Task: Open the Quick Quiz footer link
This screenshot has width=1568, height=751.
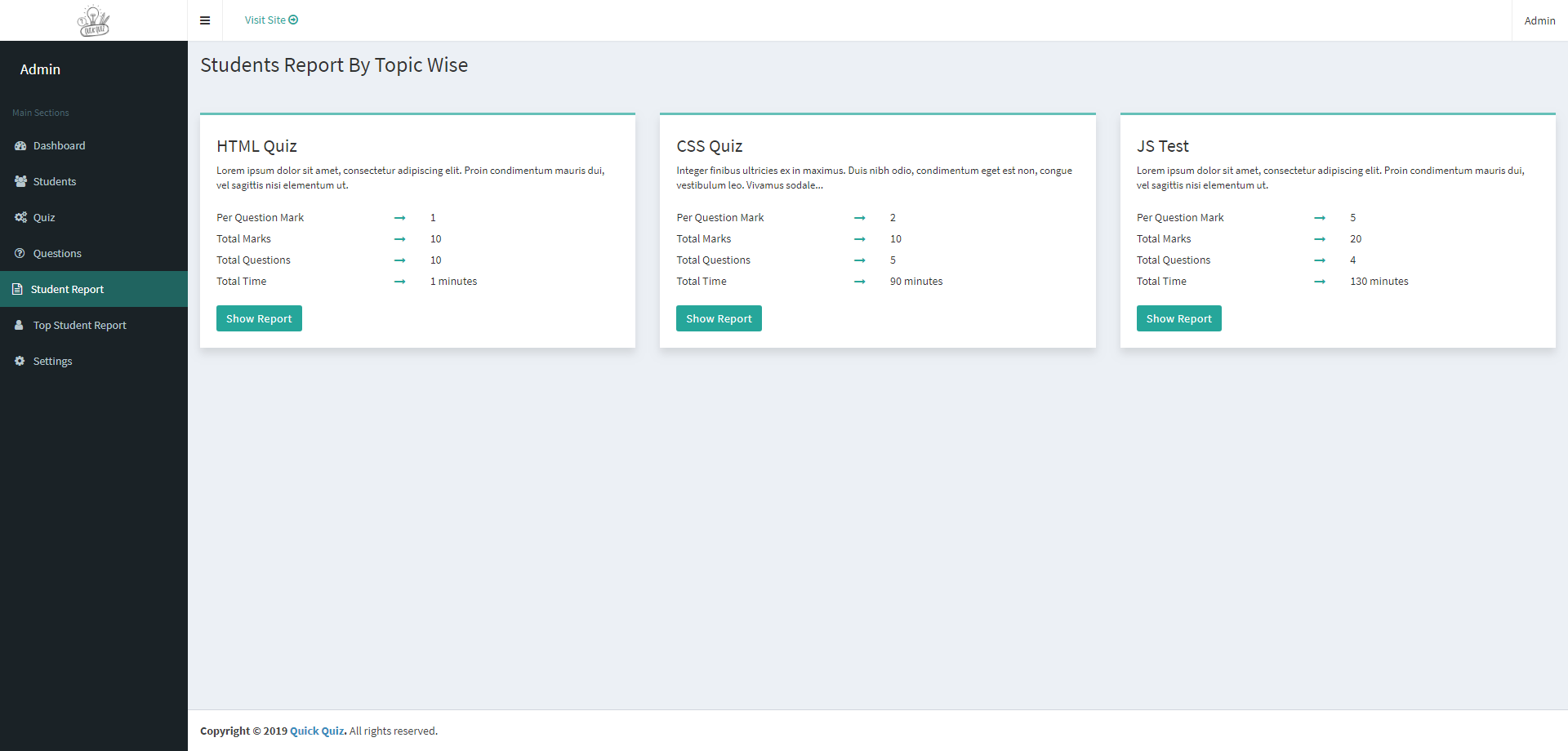Action: (x=317, y=731)
